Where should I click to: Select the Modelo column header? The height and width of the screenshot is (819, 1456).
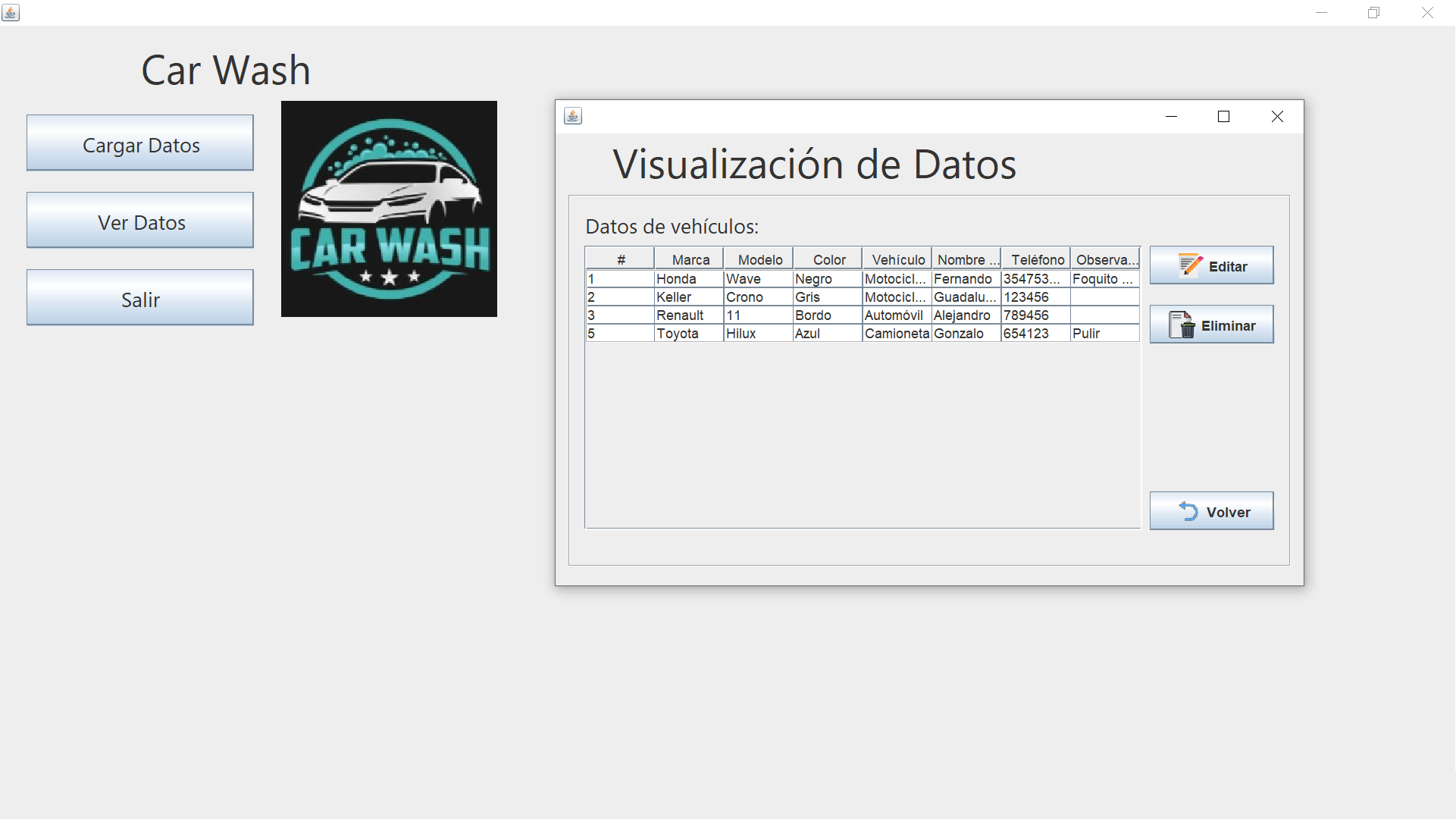tap(759, 259)
